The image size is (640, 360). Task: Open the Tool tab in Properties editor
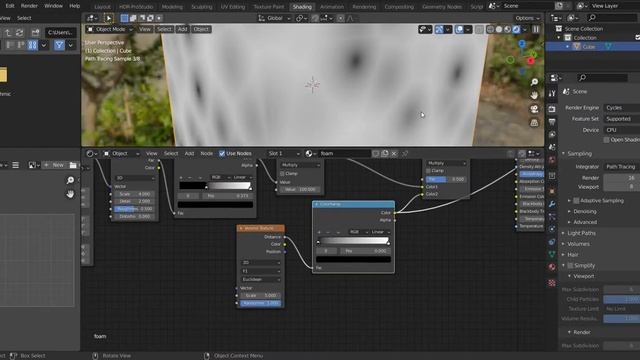(x=552, y=93)
